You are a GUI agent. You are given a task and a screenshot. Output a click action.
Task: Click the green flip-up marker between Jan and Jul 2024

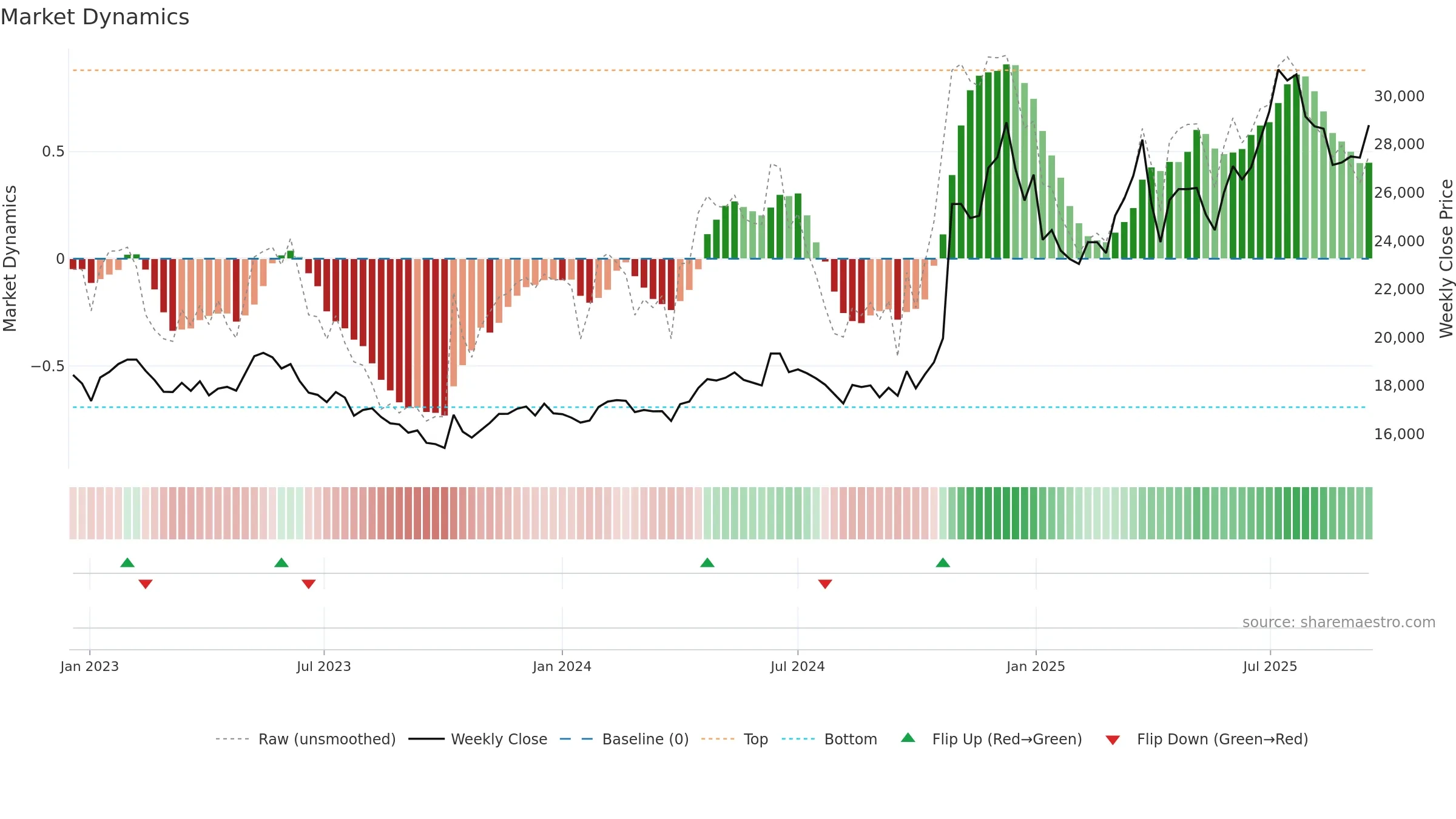click(707, 562)
